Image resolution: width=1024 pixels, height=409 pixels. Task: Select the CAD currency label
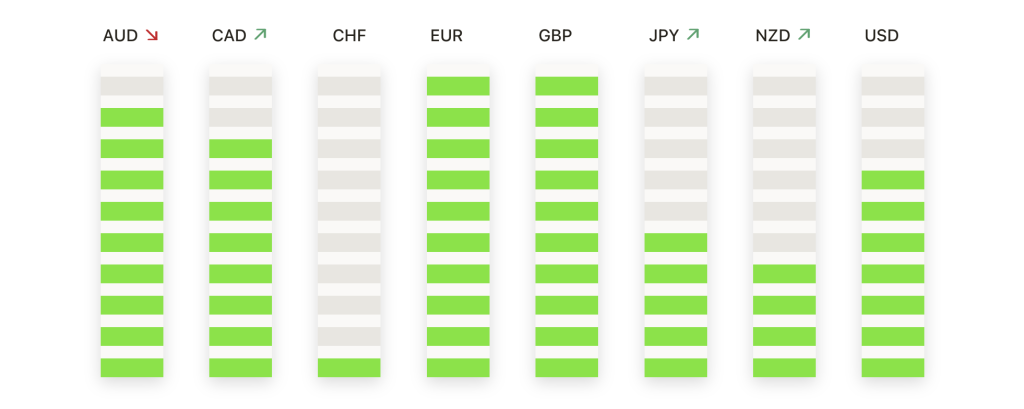click(x=229, y=36)
